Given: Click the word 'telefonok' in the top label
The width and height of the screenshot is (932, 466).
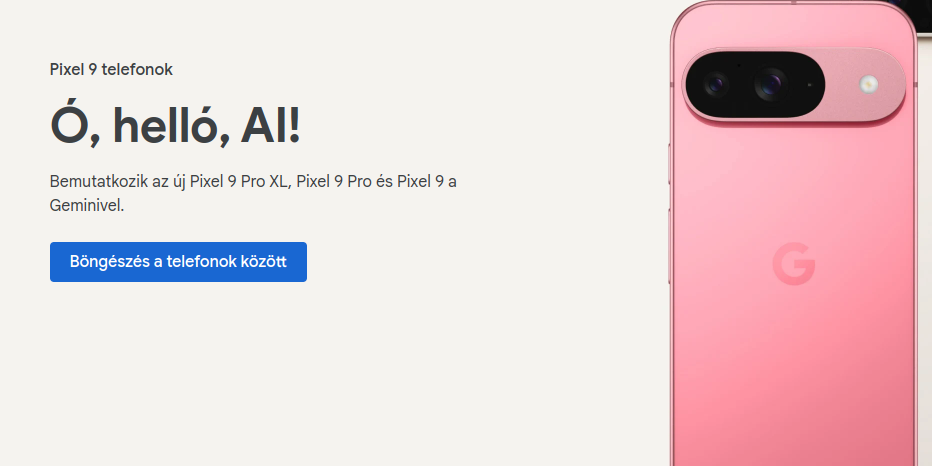Looking at the screenshot, I should 137,70.
